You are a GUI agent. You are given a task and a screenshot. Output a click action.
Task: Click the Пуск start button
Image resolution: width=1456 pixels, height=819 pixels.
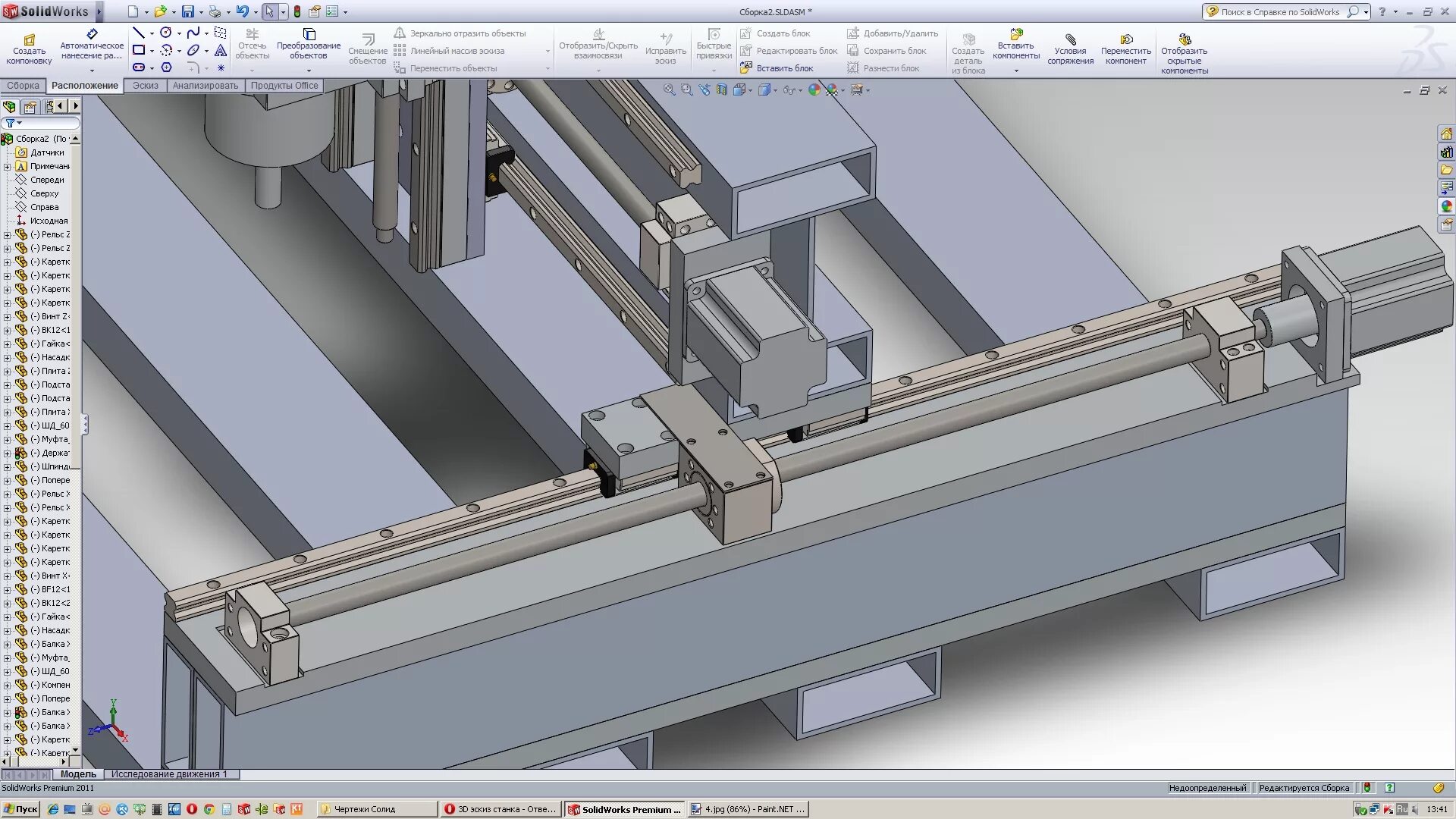(20, 809)
